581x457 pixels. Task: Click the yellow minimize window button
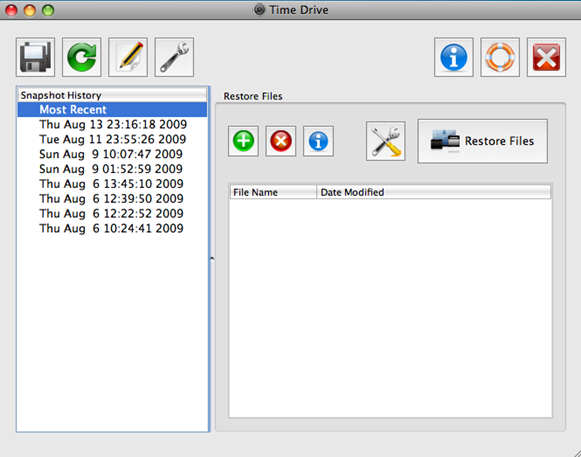(30, 10)
